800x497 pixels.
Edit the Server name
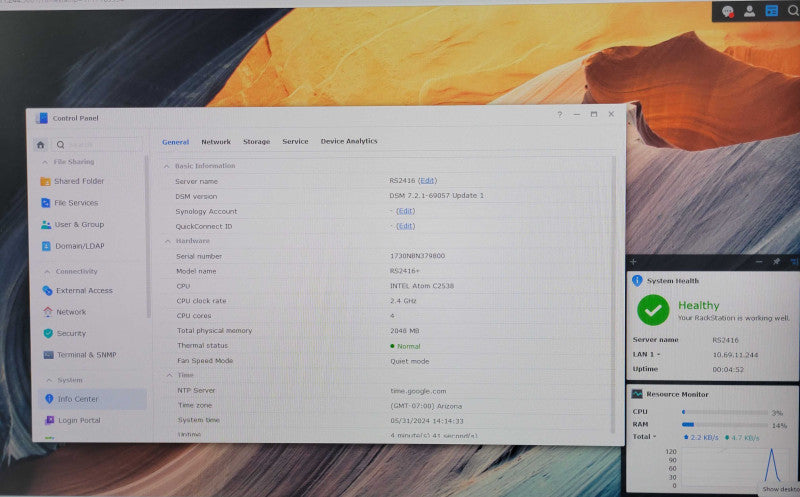[427, 181]
